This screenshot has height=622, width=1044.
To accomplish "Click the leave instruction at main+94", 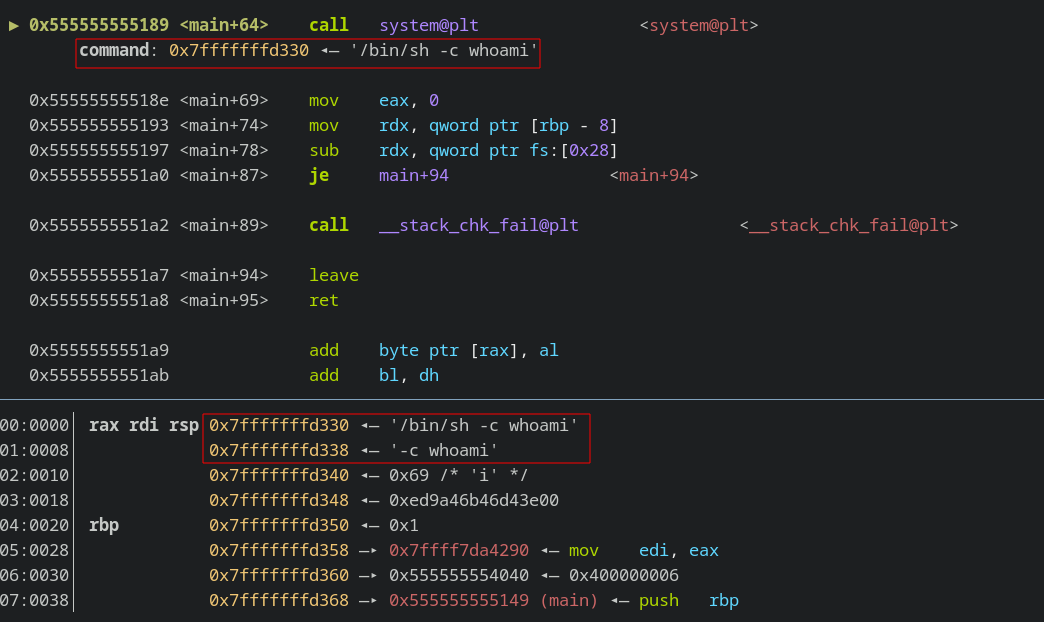I will (x=334, y=276).
